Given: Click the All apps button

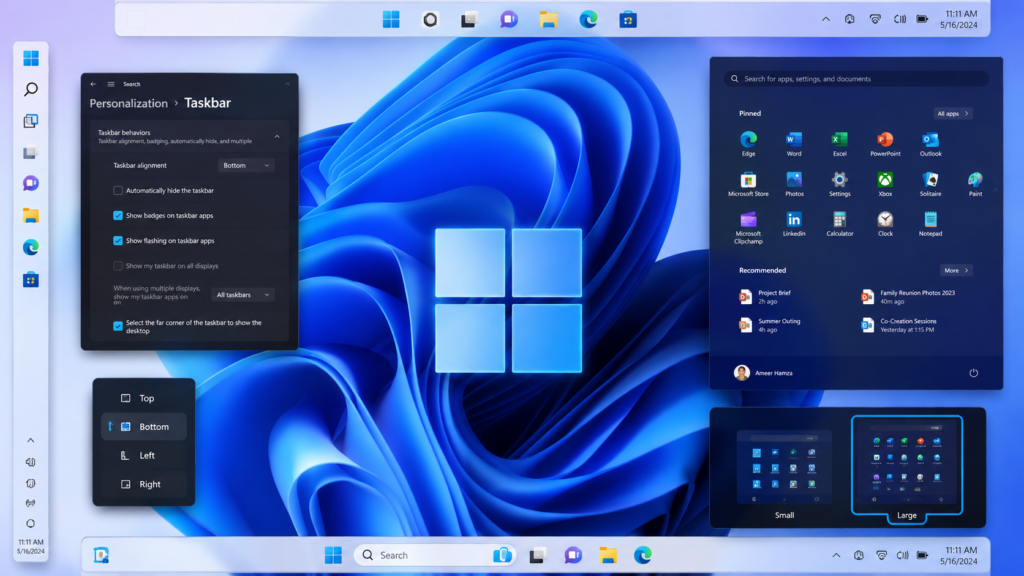Looking at the screenshot, I should [953, 114].
